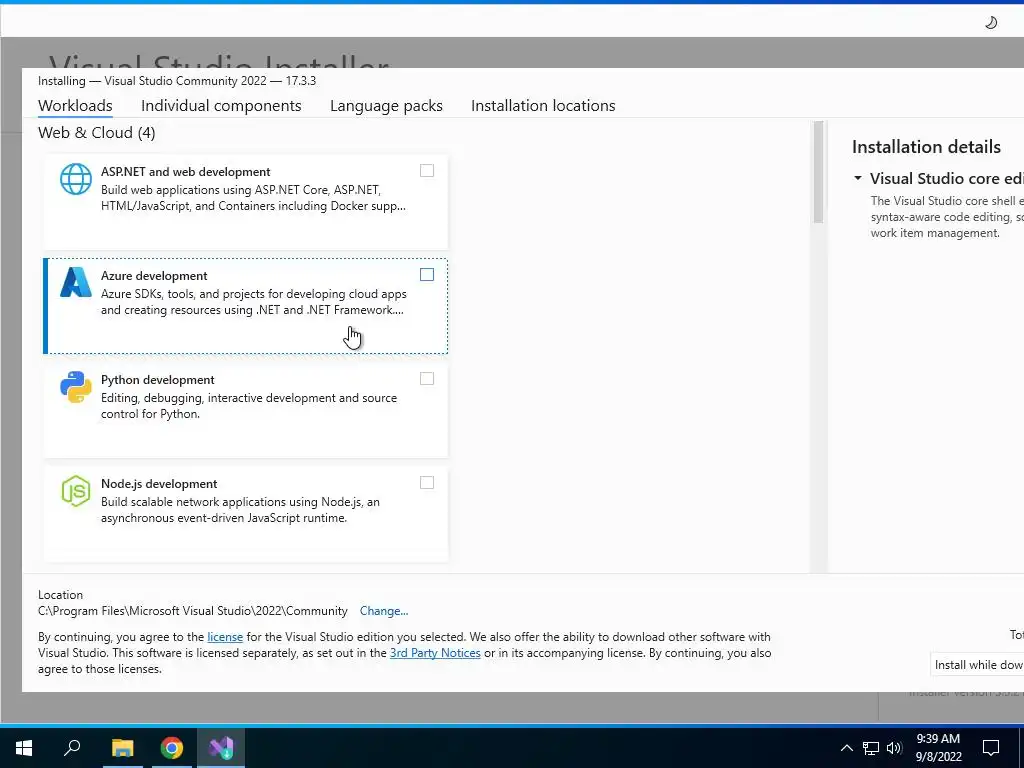Viewport: 1024px width, 768px height.
Task: Go to the Language packs tab
Action: [386, 106]
